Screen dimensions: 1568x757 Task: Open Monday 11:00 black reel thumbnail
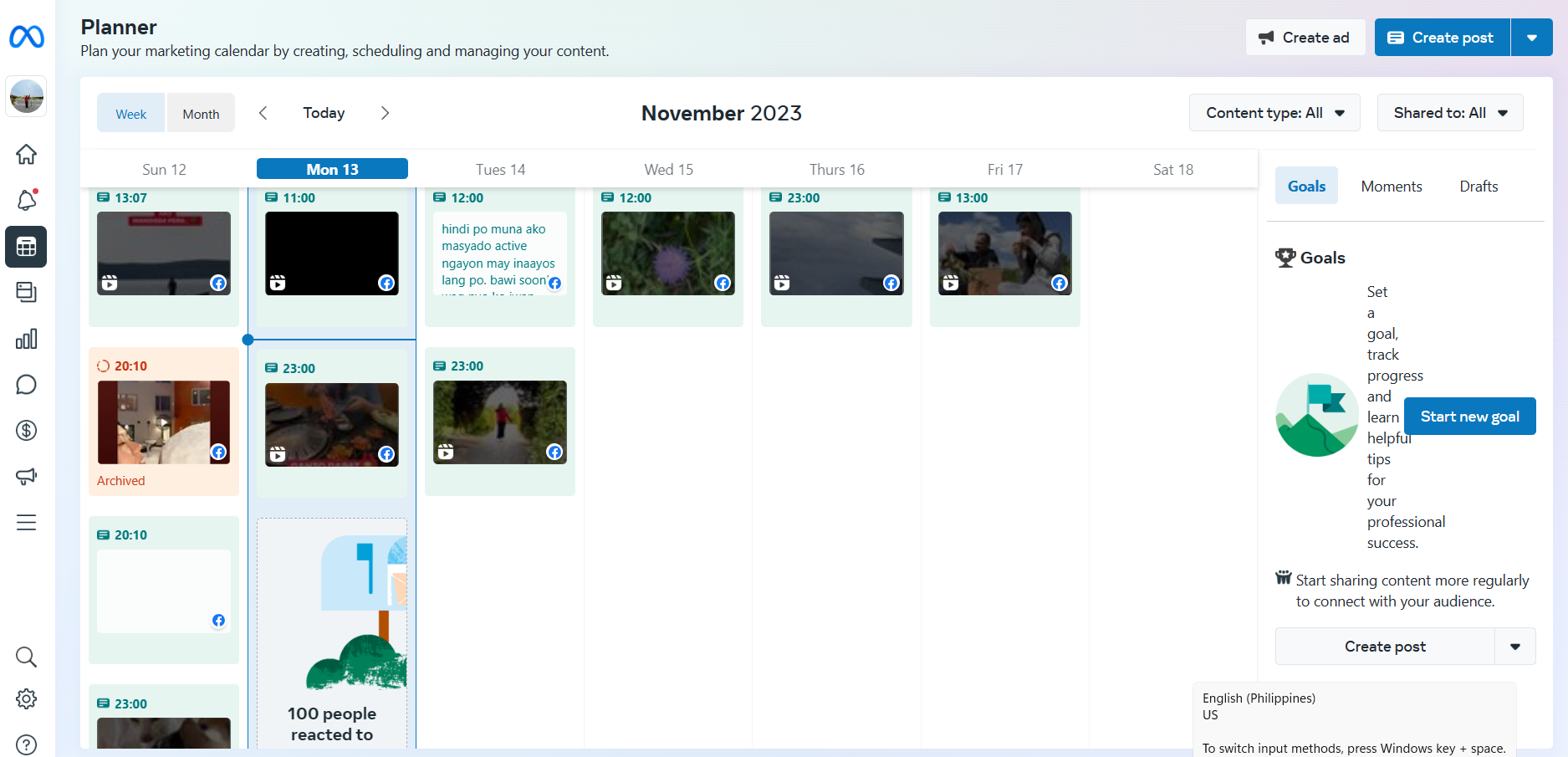(x=332, y=253)
